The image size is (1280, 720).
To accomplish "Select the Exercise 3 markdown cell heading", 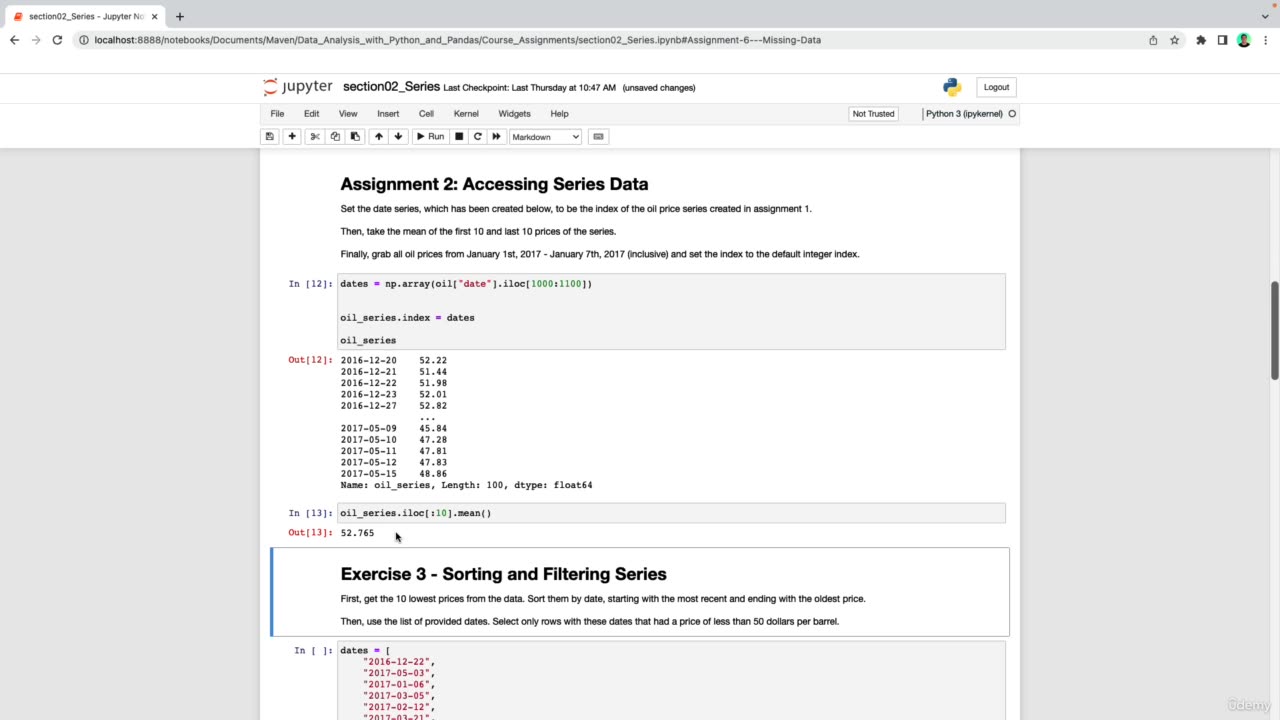I will (x=503, y=574).
